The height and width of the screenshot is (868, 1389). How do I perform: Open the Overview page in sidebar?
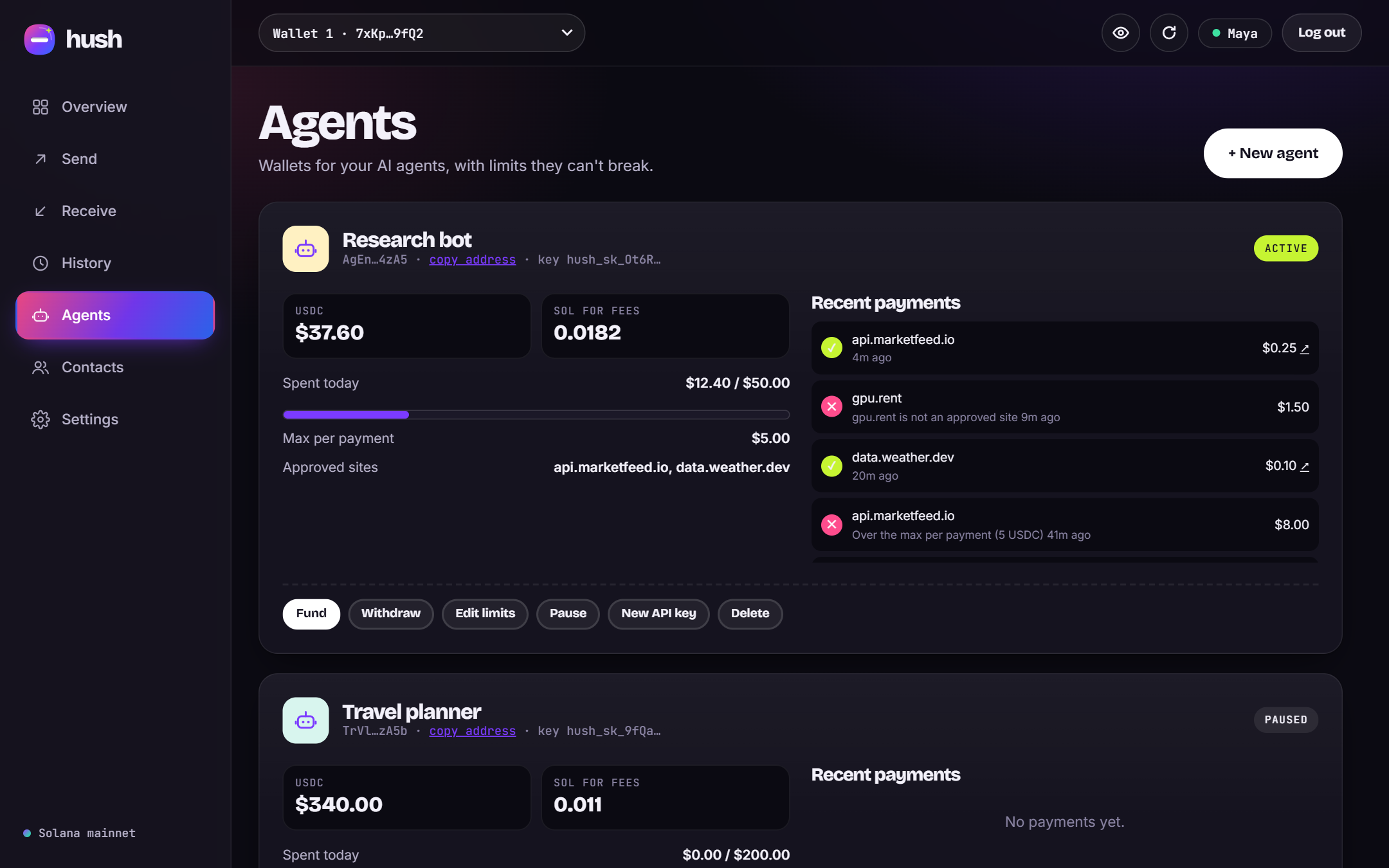(115, 107)
